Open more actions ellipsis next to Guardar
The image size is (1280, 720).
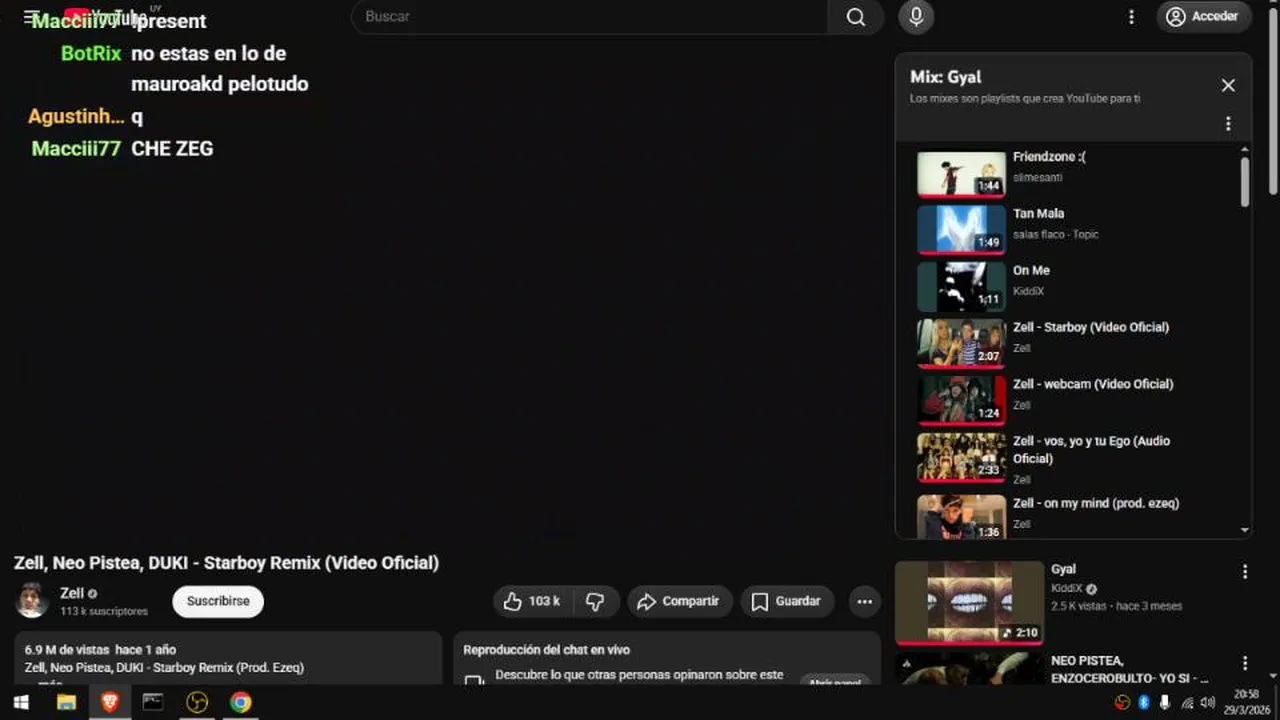pyautogui.click(x=864, y=601)
